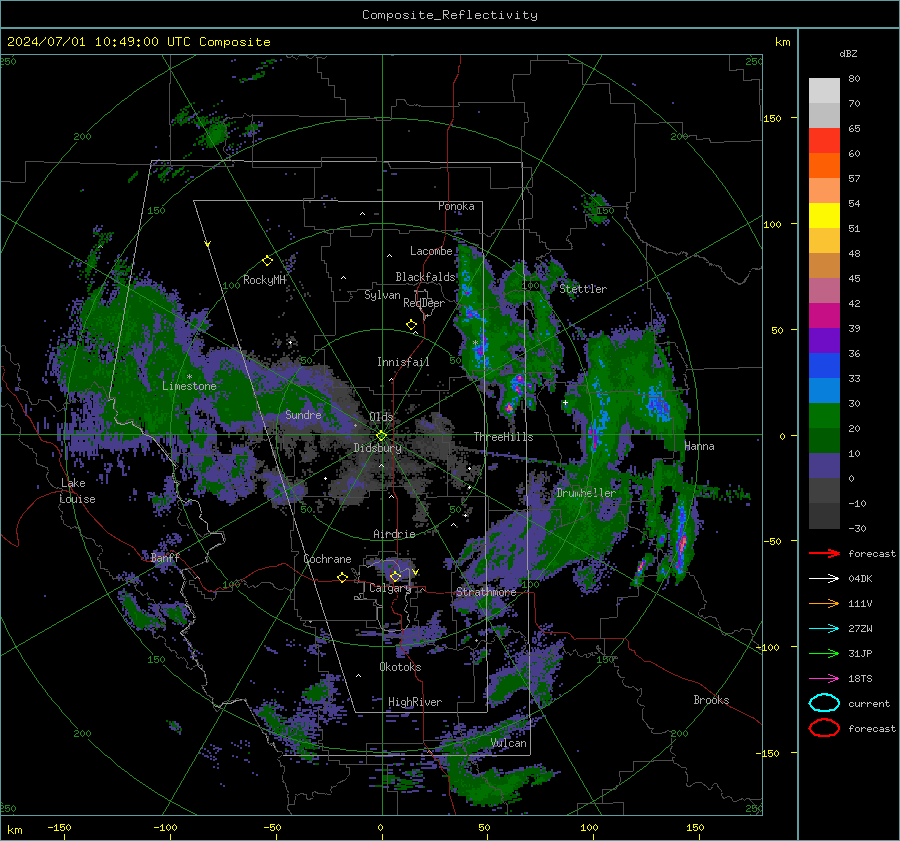The height and width of the screenshot is (841, 900).
Task: Click the slate-blue swatch between 10 and 0
Action: (x=824, y=465)
